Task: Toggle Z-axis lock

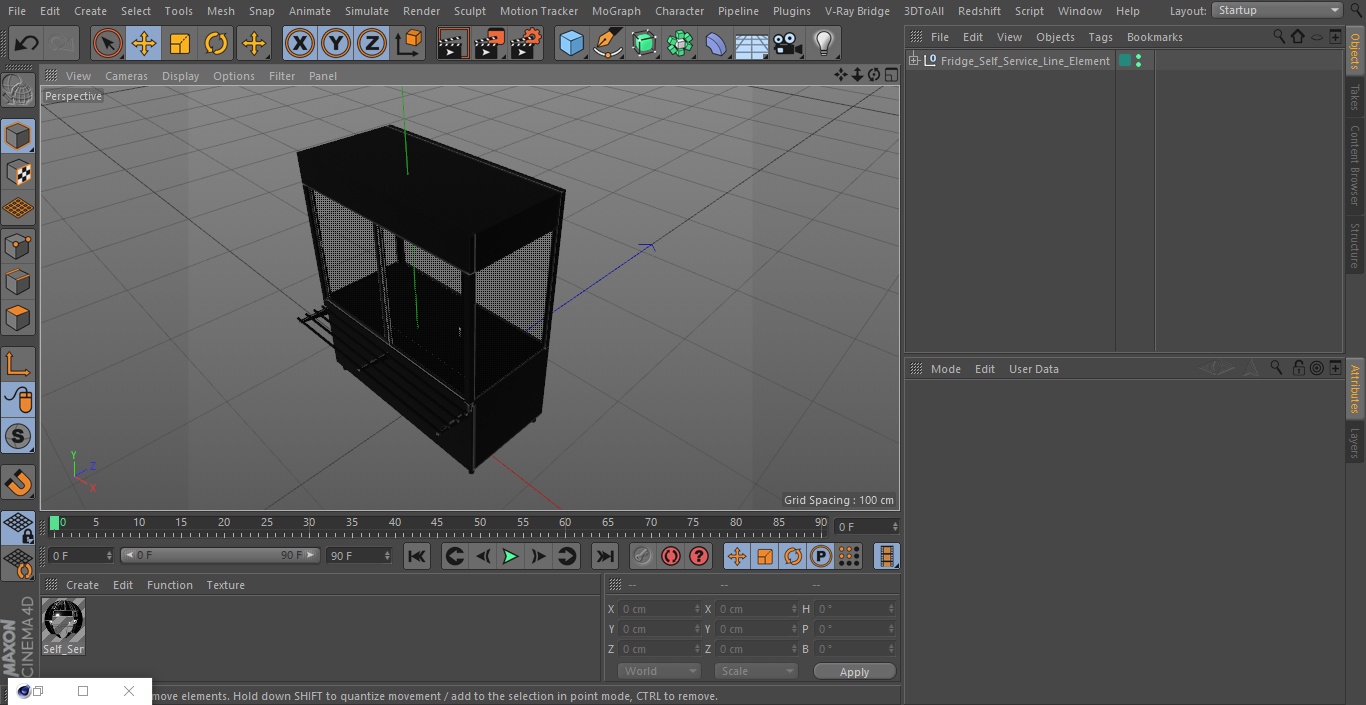Action: tap(371, 43)
